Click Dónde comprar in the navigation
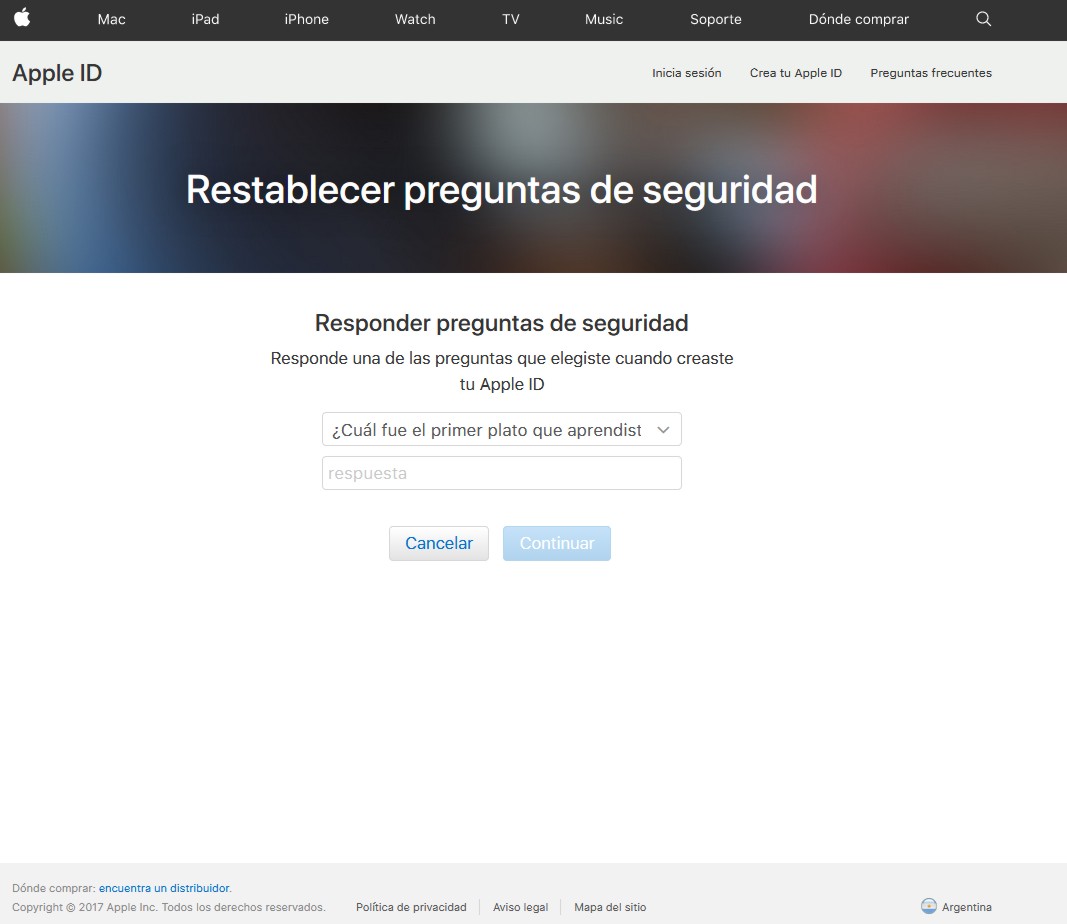This screenshot has width=1067, height=924. (859, 19)
